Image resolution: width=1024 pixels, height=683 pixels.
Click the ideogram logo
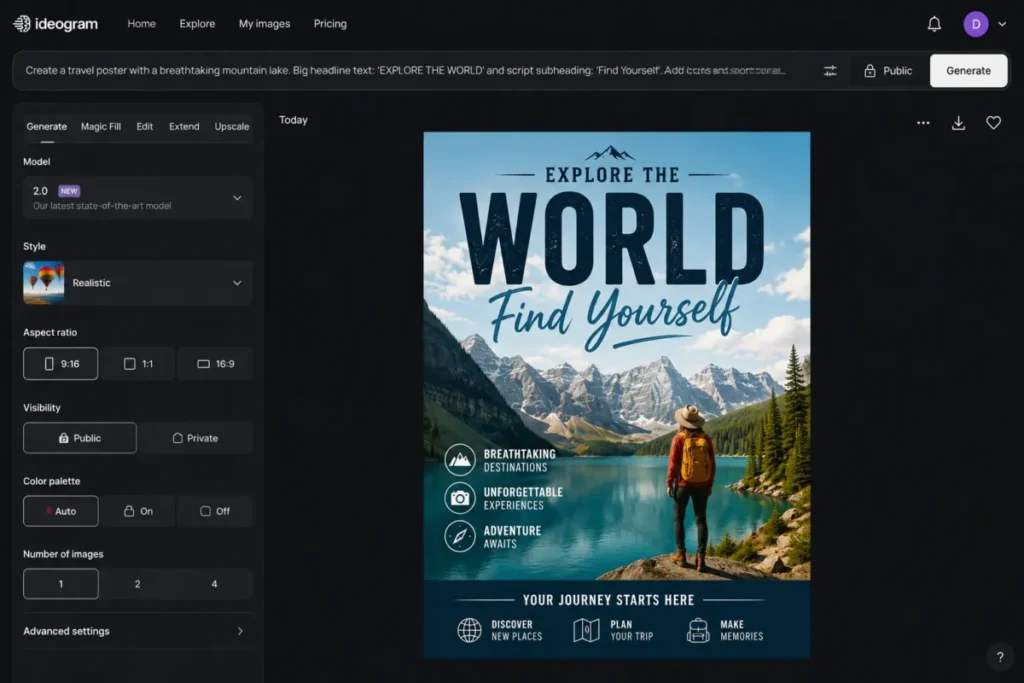[x=56, y=24]
